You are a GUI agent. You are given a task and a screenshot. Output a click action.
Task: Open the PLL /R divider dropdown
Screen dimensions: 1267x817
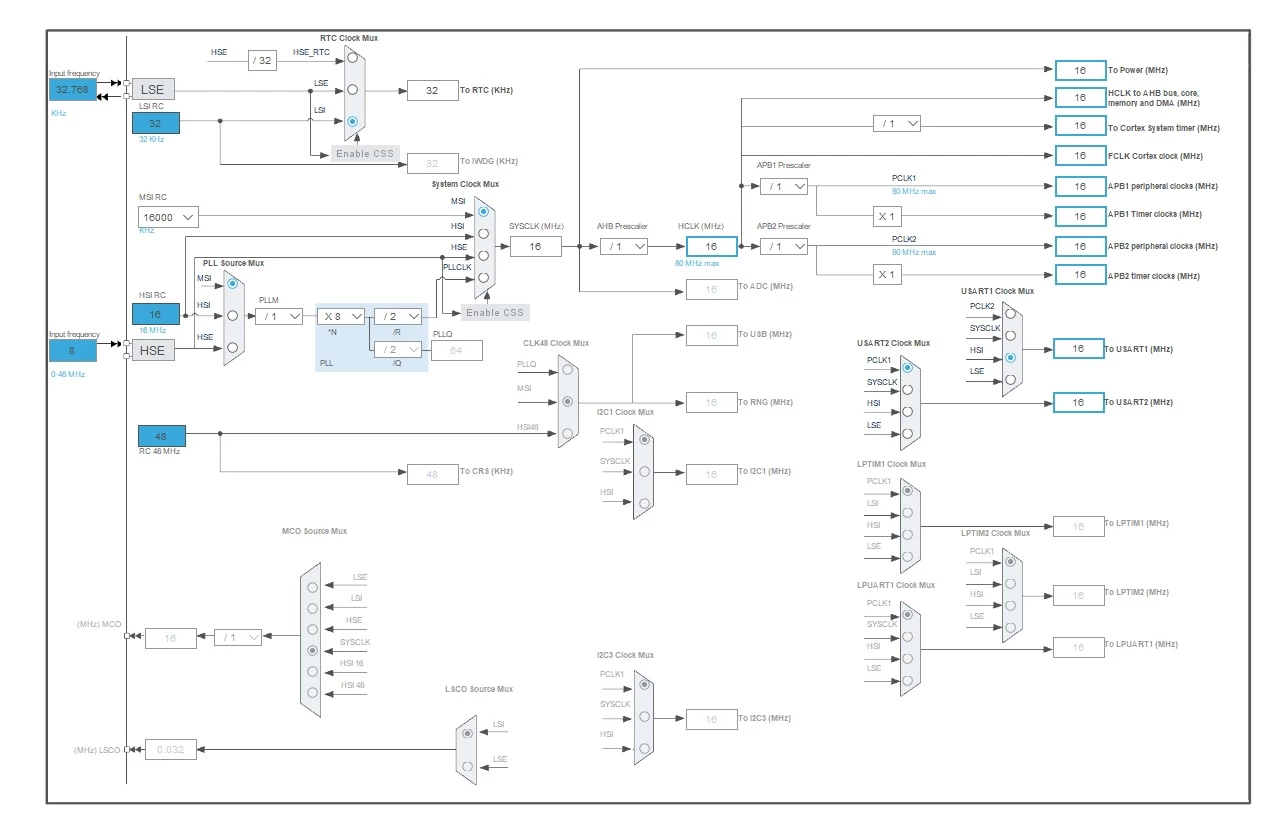pos(397,316)
